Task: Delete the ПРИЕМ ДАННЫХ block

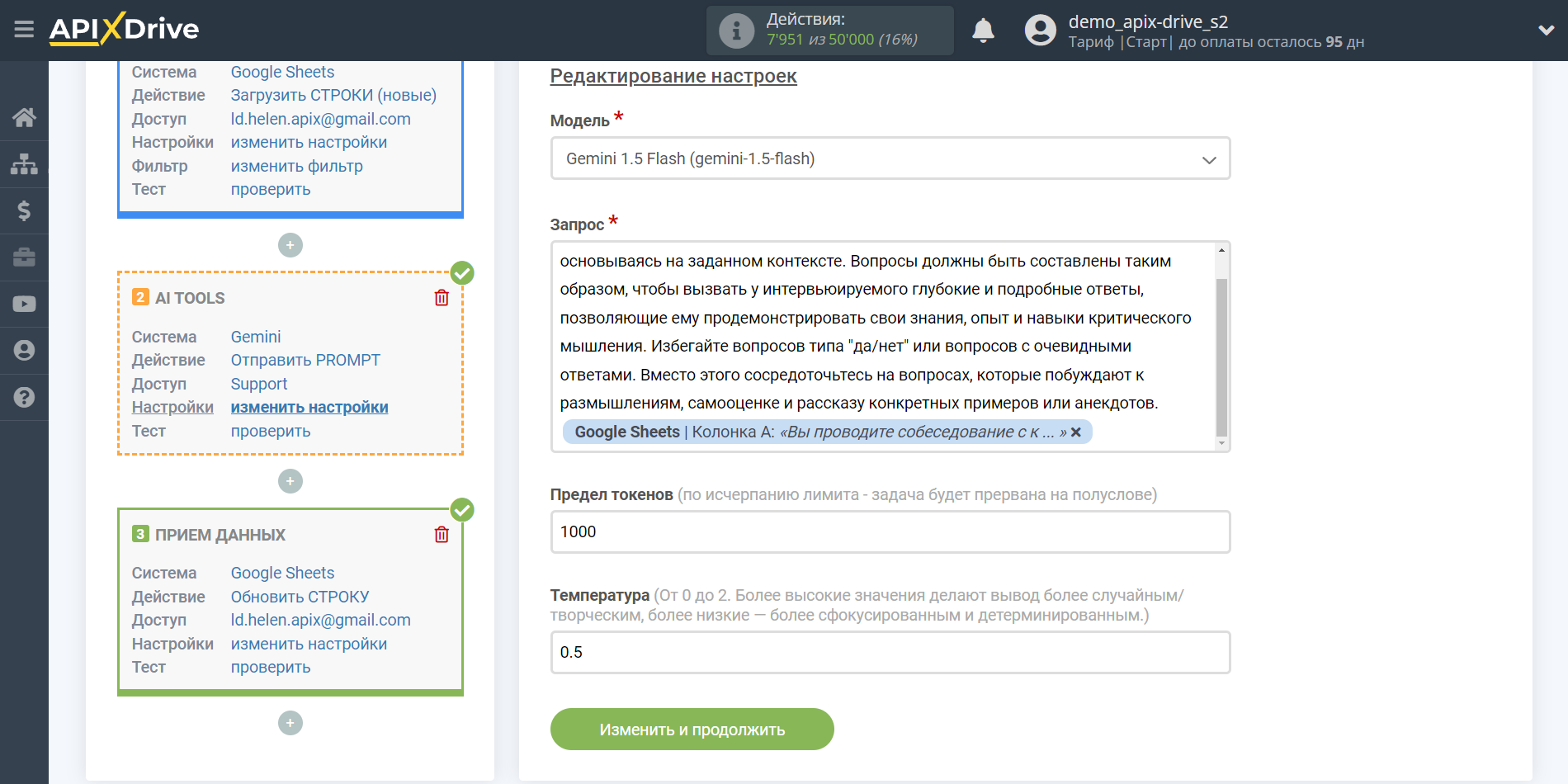Action: click(442, 535)
